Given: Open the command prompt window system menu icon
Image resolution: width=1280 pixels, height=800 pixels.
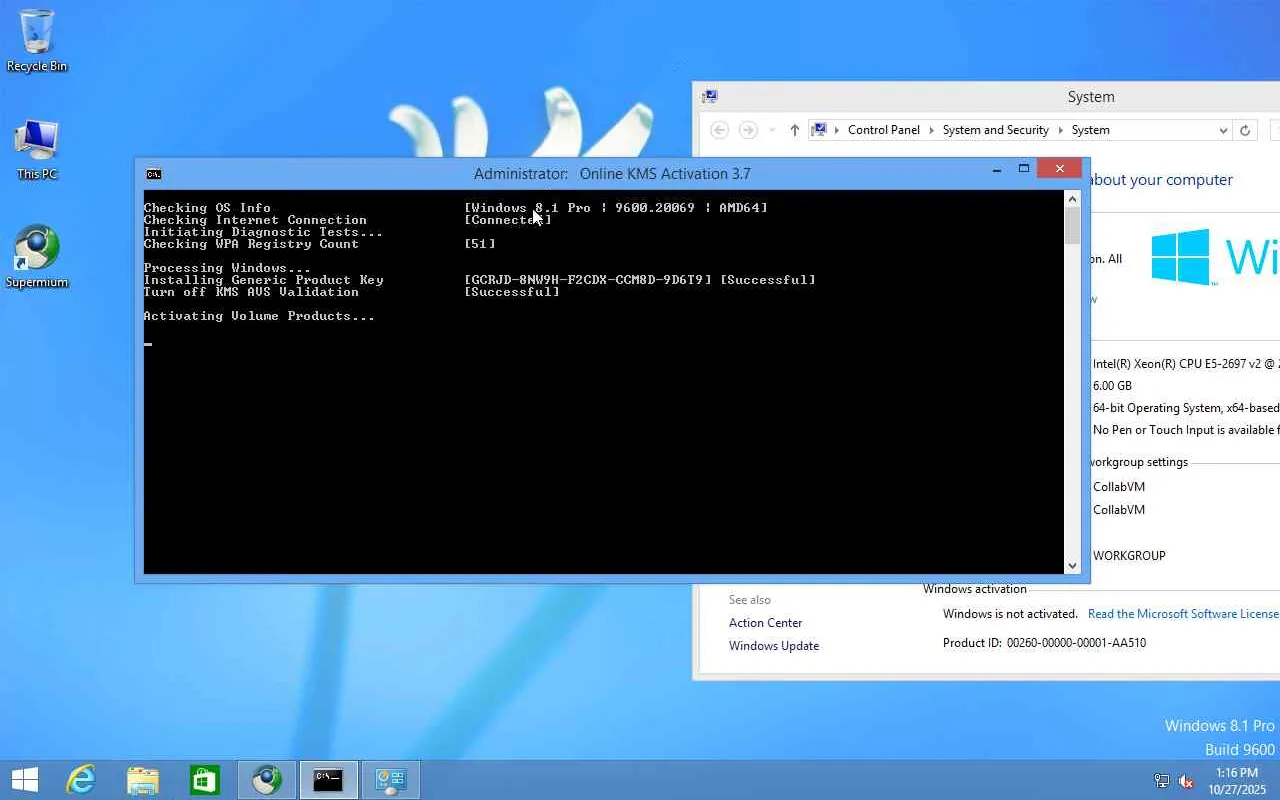Looking at the screenshot, I should pos(153,174).
